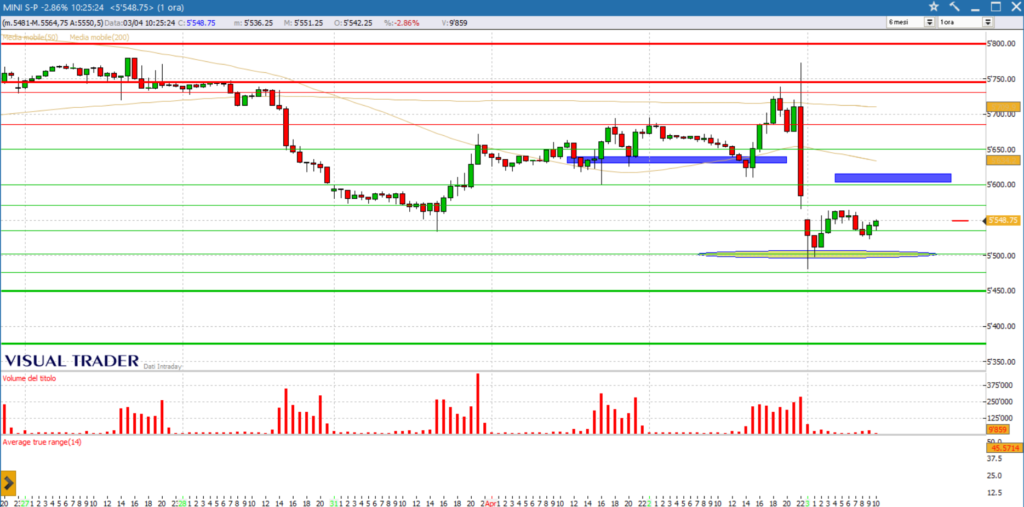Close the MINI S-P chart window
This screenshot has height=507, width=1024.
(x=1015, y=7)
